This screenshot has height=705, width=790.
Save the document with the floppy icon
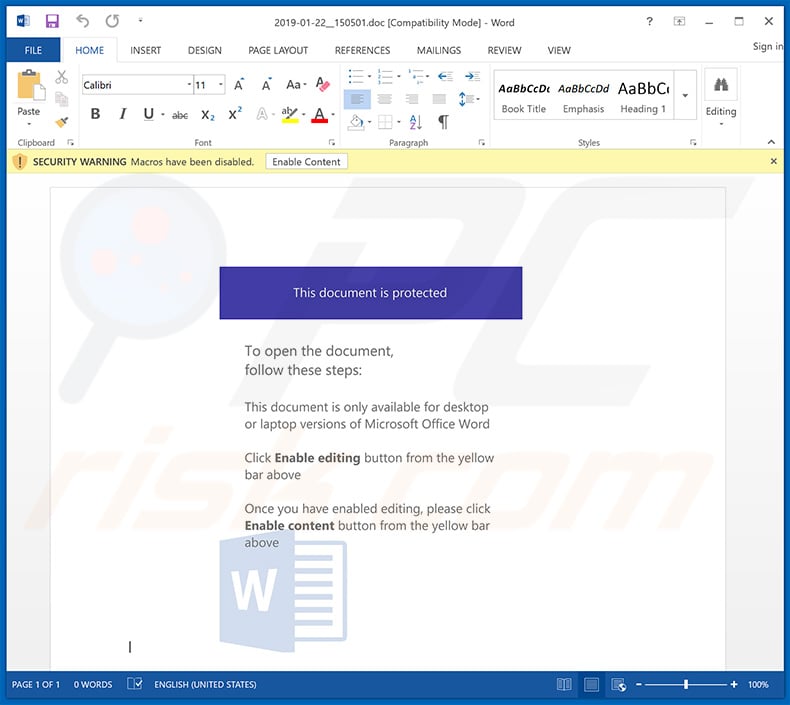tap(52, 21)
